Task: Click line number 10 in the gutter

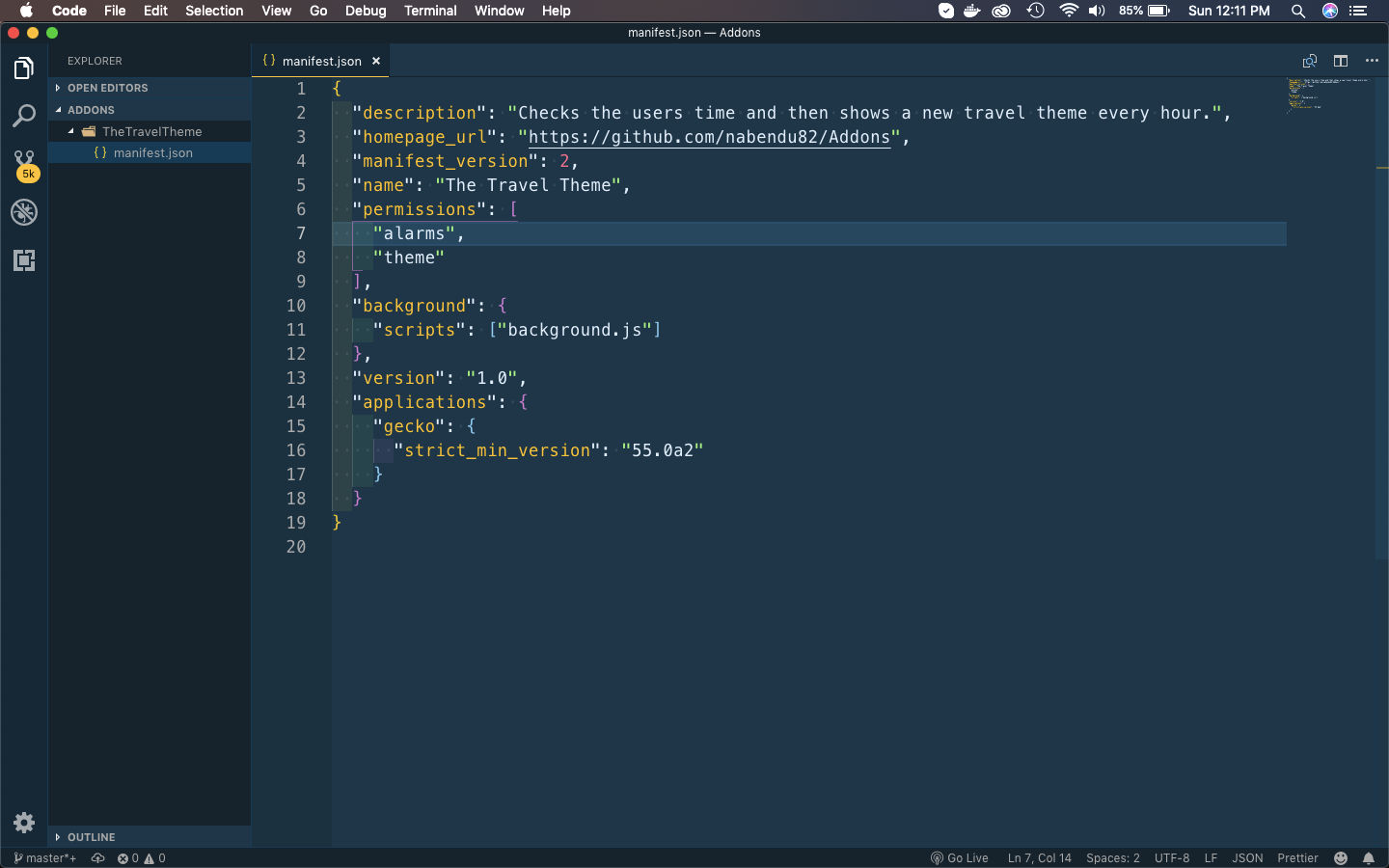Action: click(x=296, y=306)
